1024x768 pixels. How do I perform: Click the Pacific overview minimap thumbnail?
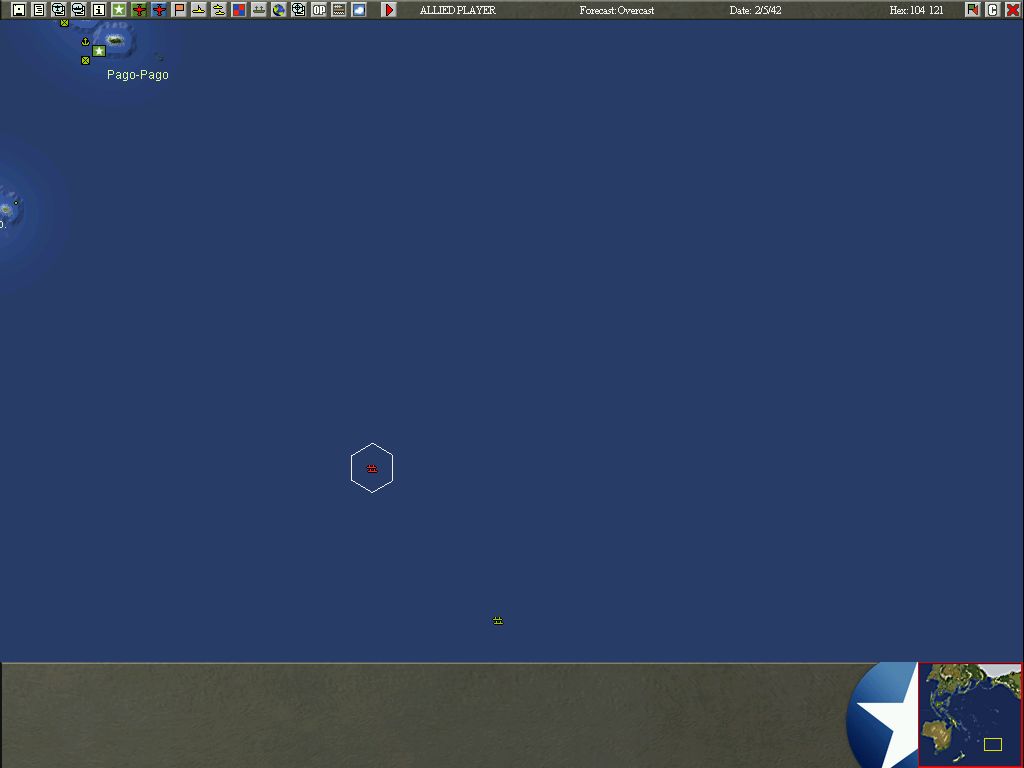[x=970, y=714]
